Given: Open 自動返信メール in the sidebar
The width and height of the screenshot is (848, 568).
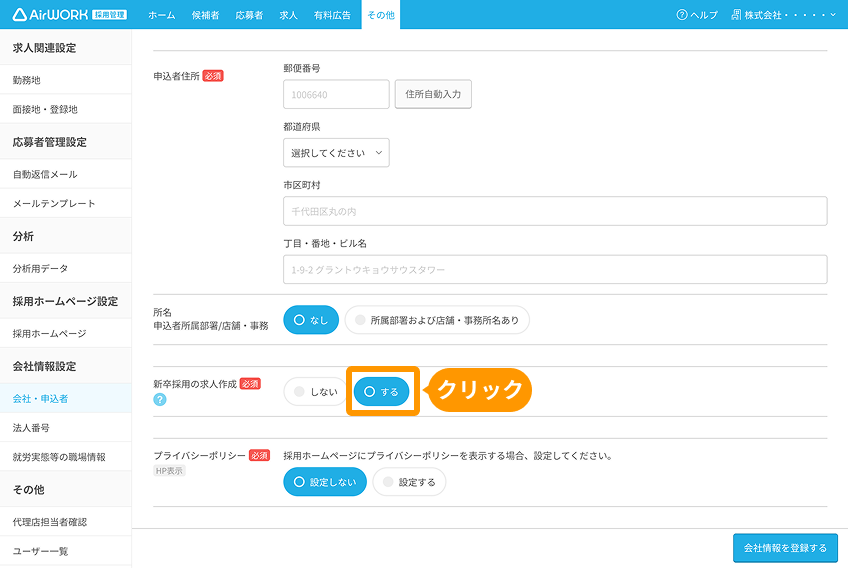Looking at the screenshot, I should [x=45, y=174].
